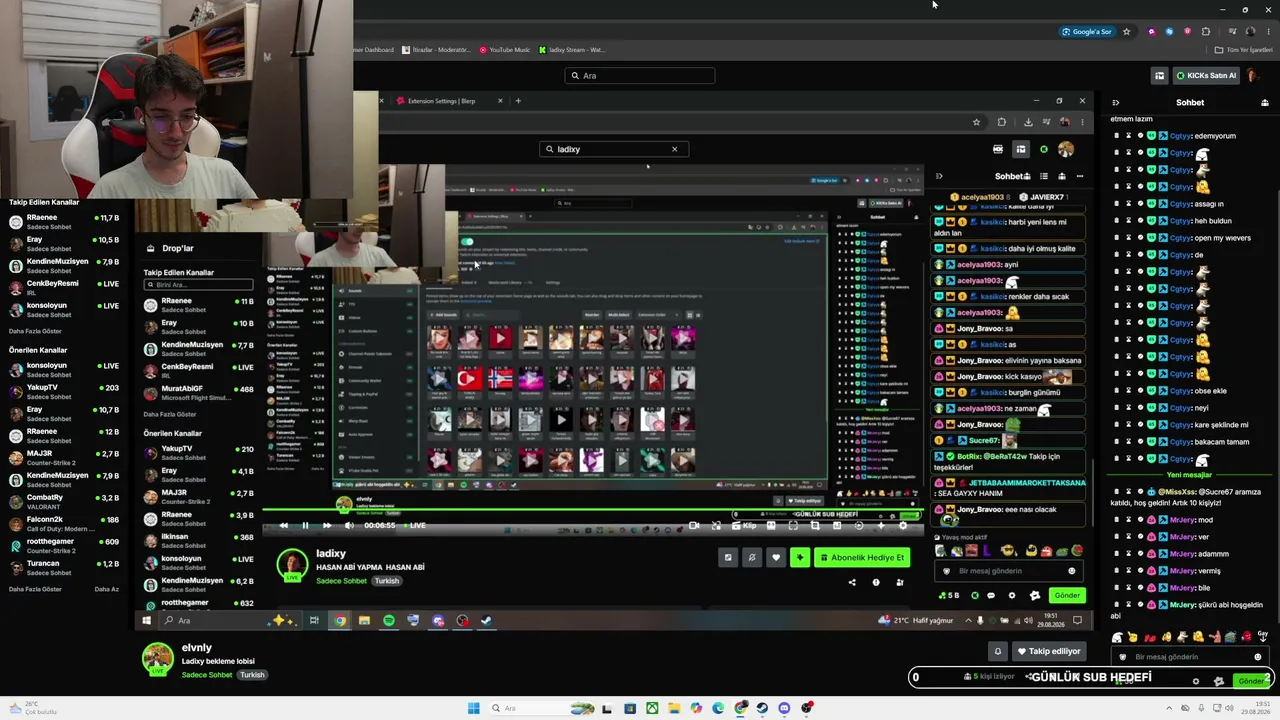Expand Daha Fazla Göster beside Daha Az
The height and width of the screenshot is (720, 1280).
(x=36, y=589)
